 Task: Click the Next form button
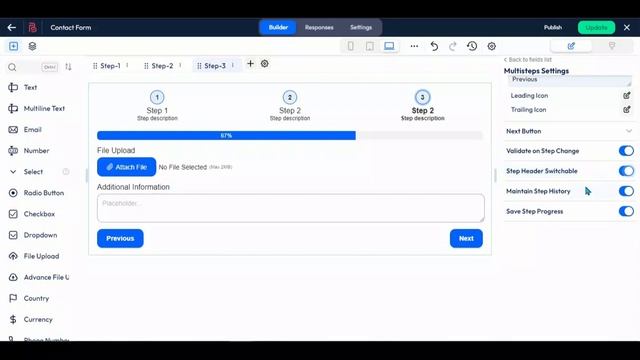pyautogui.click(x=466, y=238)
